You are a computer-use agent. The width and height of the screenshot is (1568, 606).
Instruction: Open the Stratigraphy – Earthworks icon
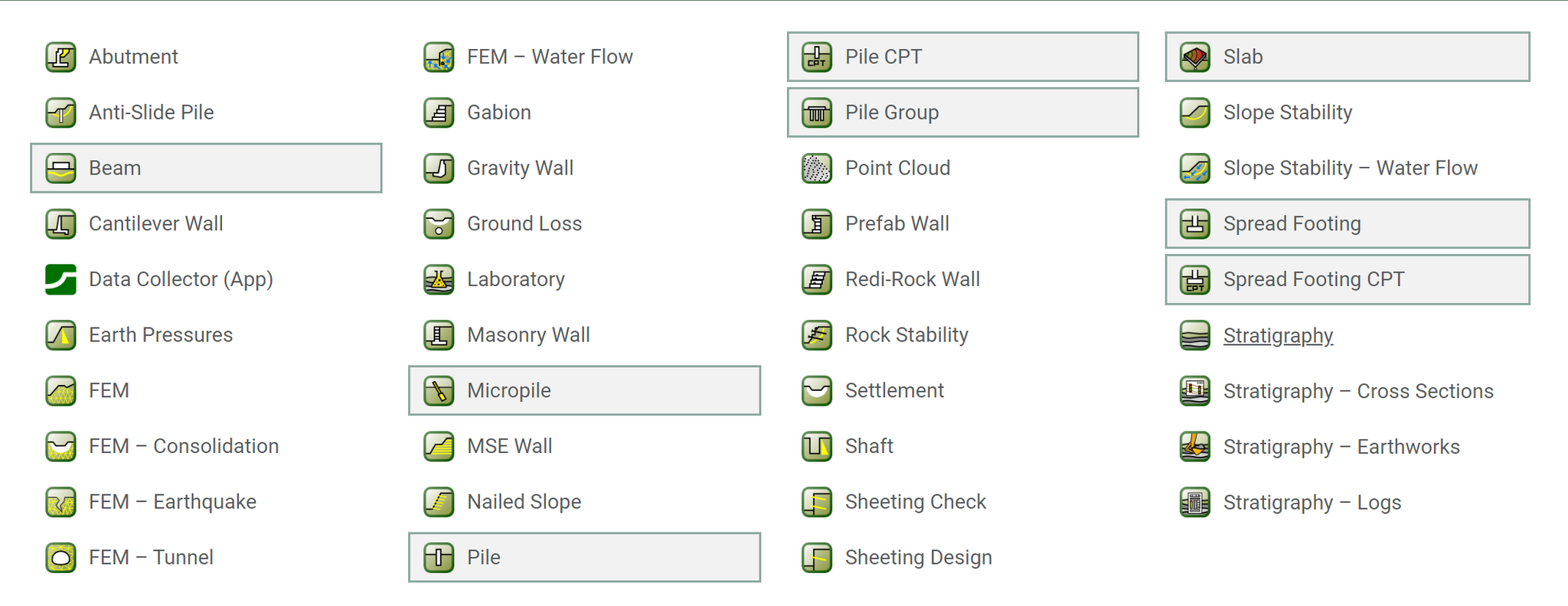(1195, 447)
